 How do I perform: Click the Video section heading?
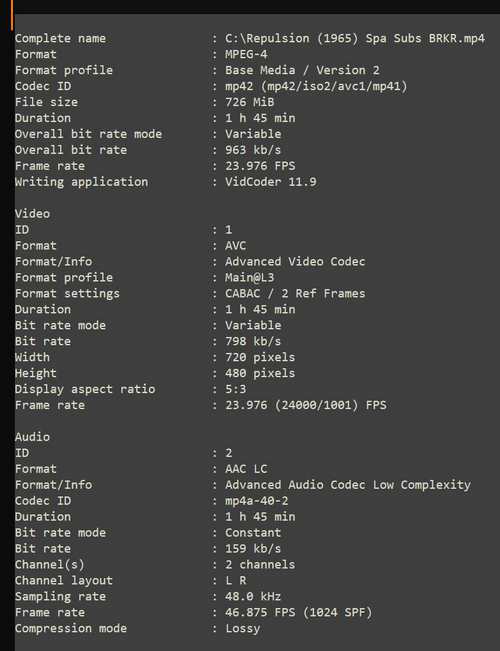point(32,214)
